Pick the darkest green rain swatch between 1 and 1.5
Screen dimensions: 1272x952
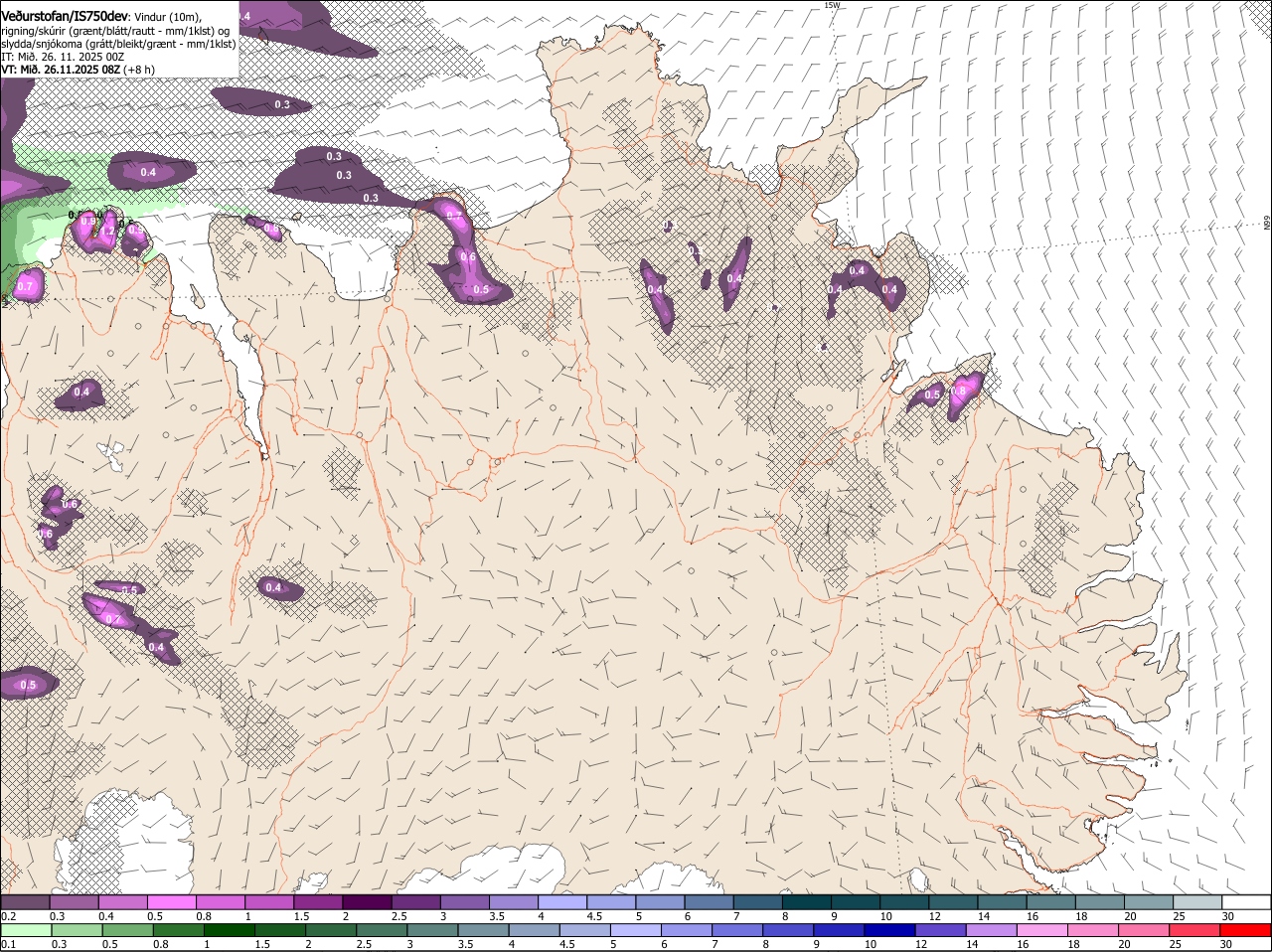229,930
